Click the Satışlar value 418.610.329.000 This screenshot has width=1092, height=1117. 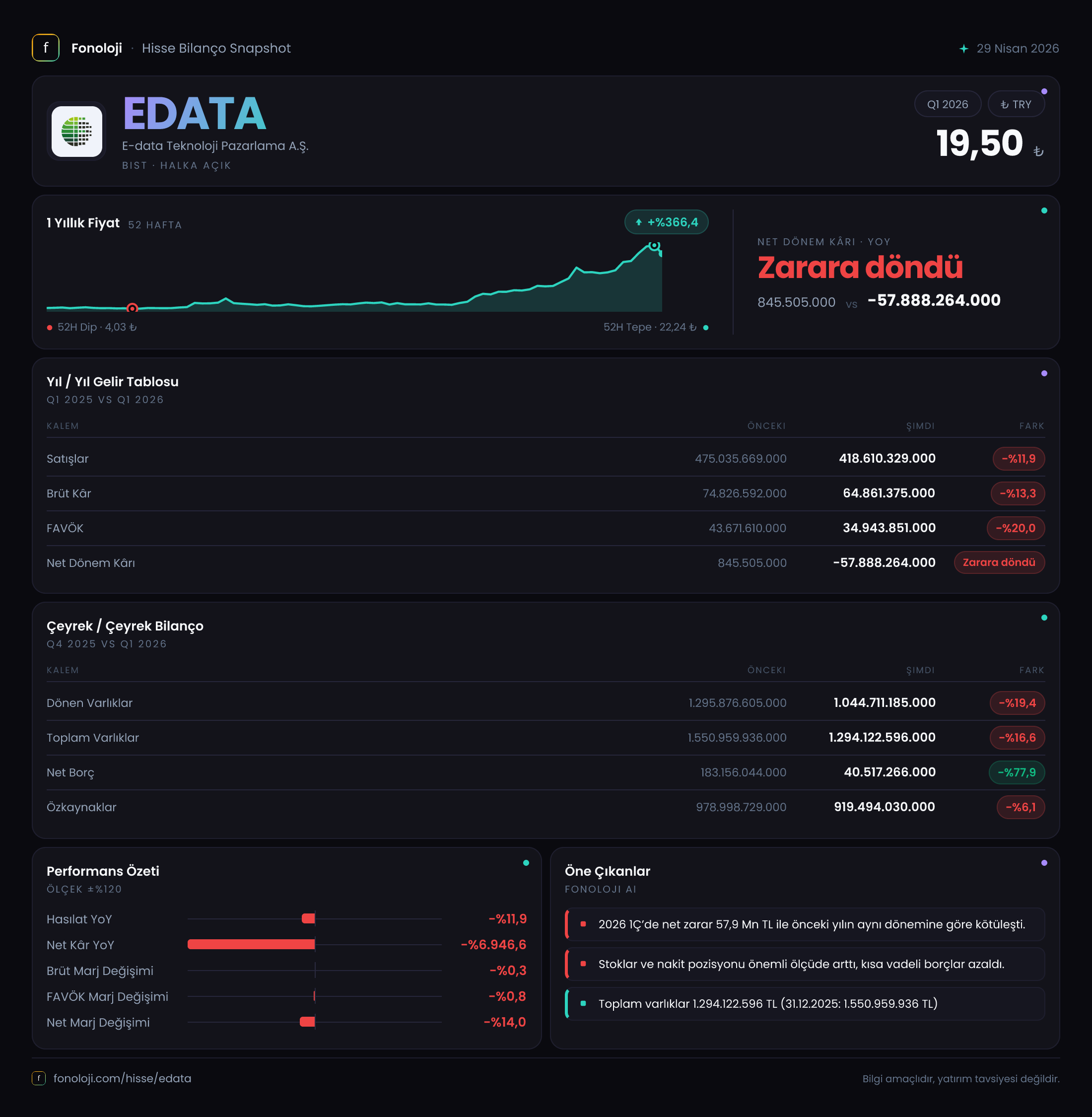click(887, 458)
